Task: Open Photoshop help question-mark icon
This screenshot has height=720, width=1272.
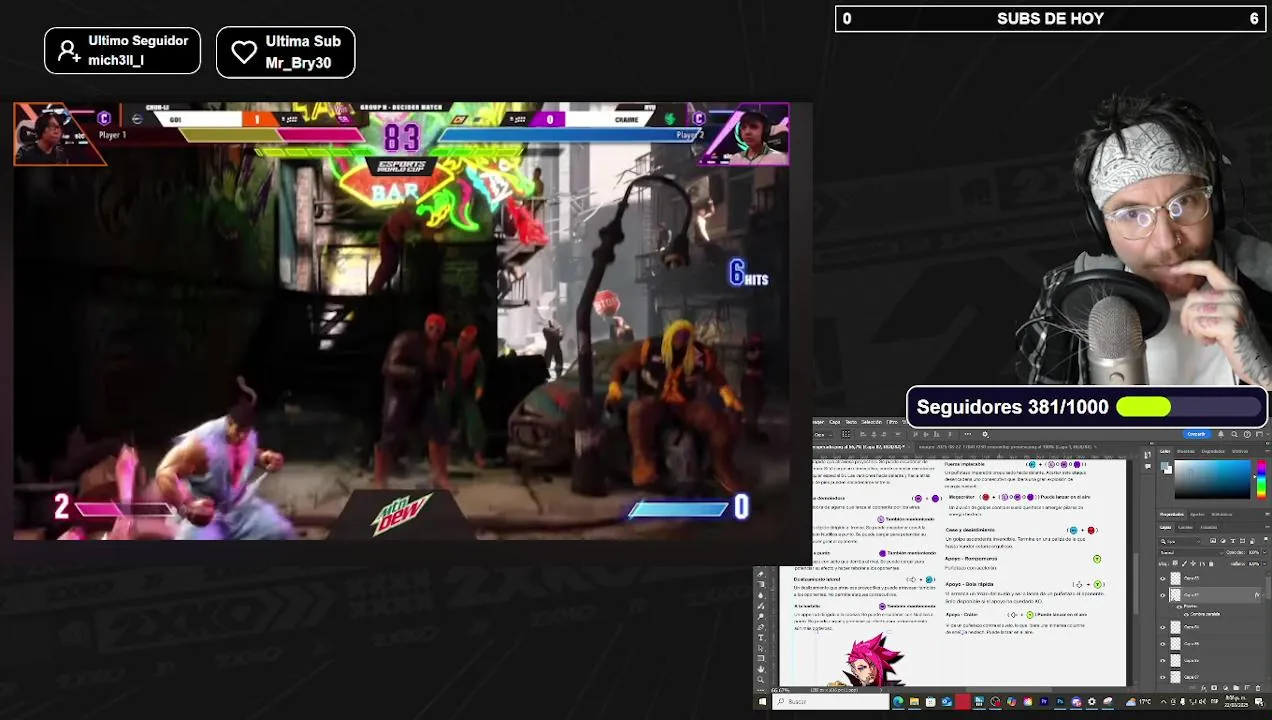Action: coord(1247,434)
